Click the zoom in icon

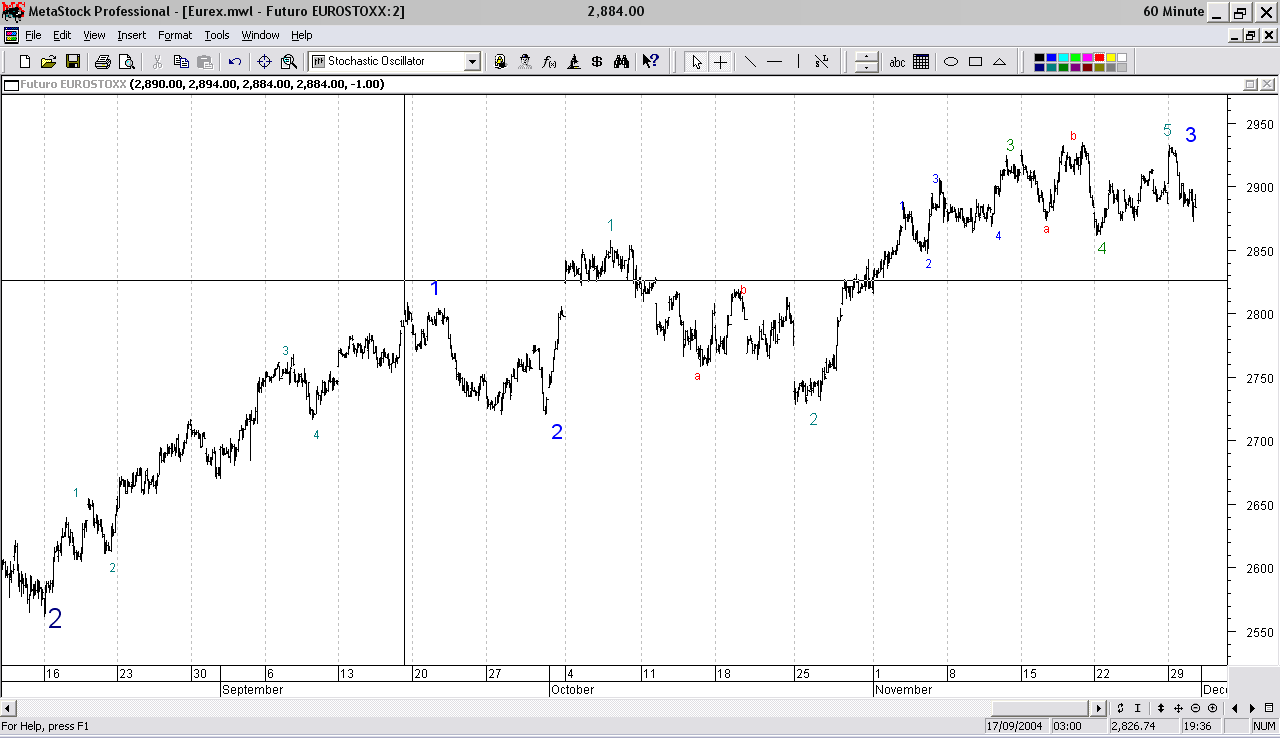(x=1212, y=708)
